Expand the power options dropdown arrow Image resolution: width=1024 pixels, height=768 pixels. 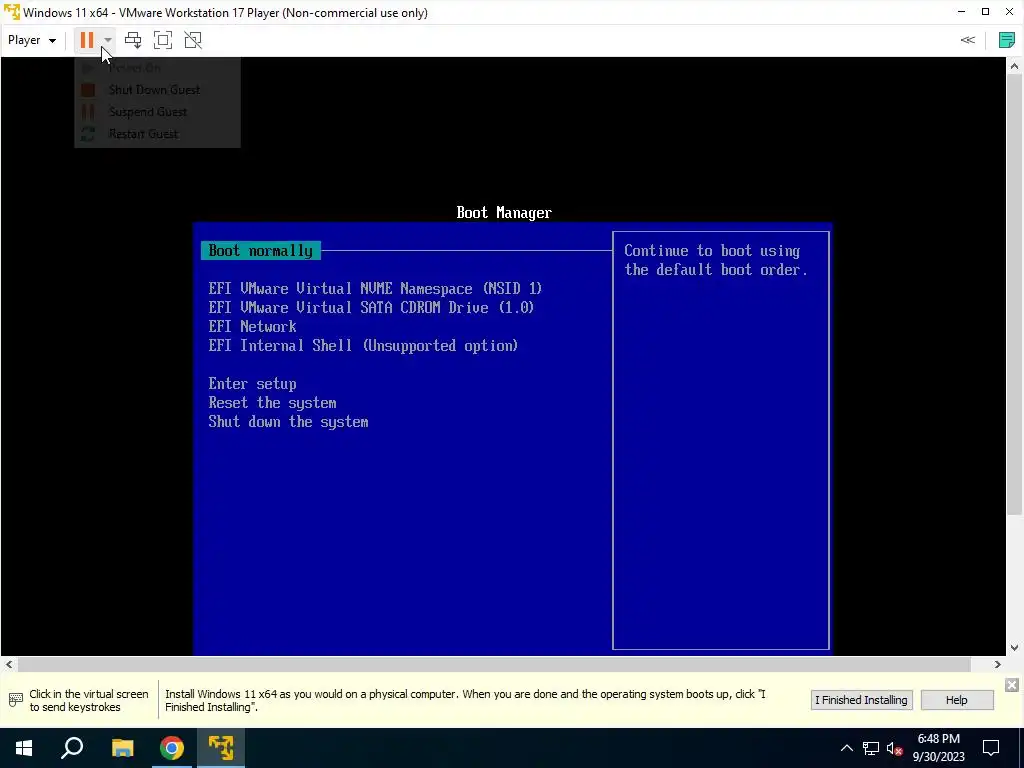108,40
